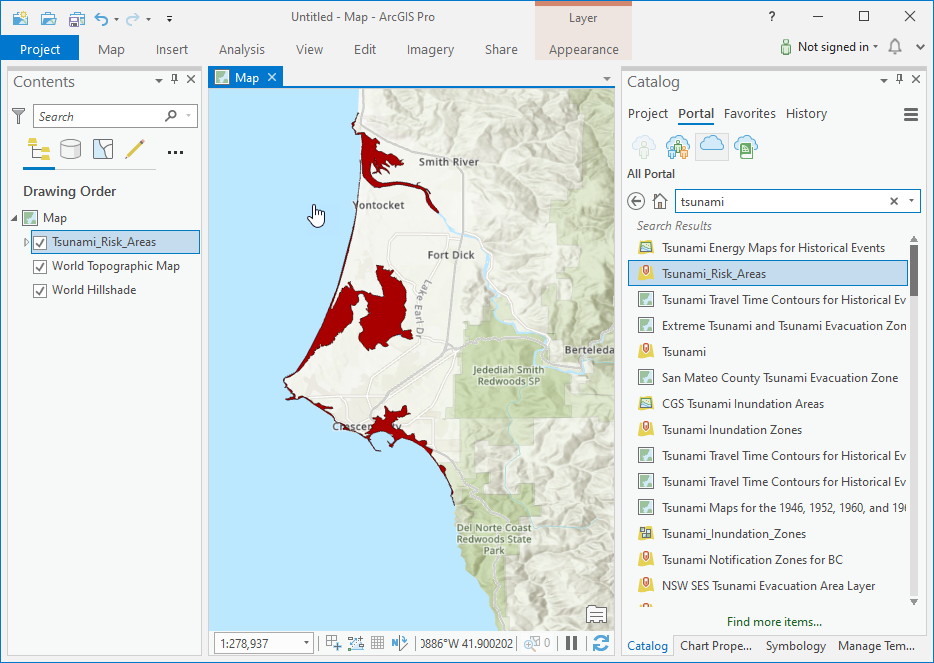The height and width of the screenshot is (663, 934).
Task: Open the Living Atlas portal icon
Action: pyautogui.click(x=746, y=147)
